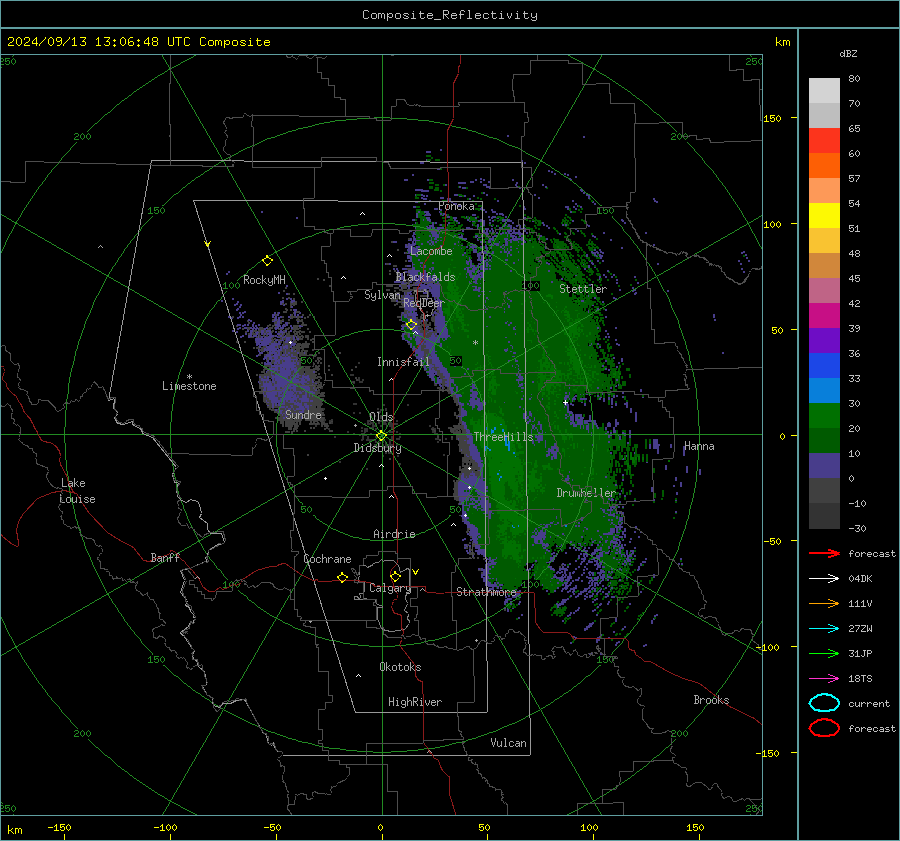Click the orange 111V arrow icon
The width and height of the screenshot is (900, 841).
pos(824,603)
